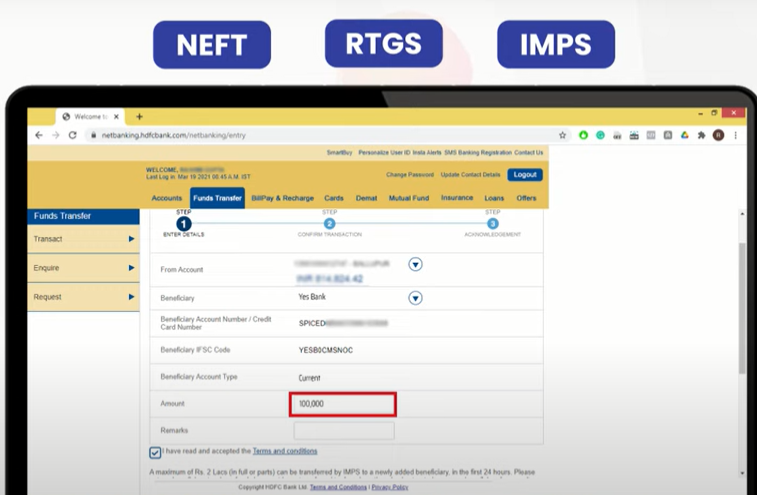Open the Insurance tab
This screenshot has height=495, width=757.
[457, 198]
